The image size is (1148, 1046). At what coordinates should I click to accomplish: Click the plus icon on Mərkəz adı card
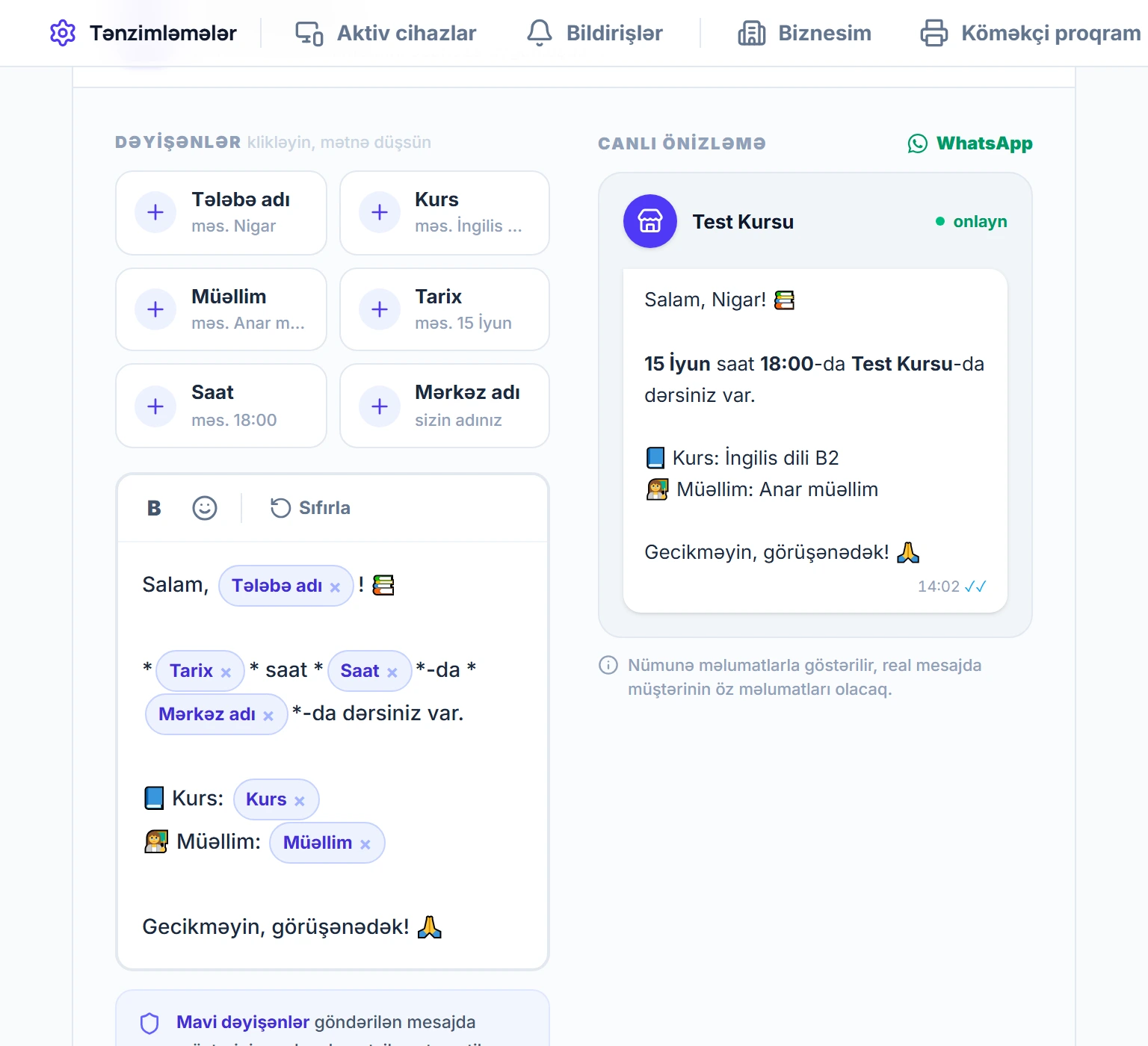(380, 406)
